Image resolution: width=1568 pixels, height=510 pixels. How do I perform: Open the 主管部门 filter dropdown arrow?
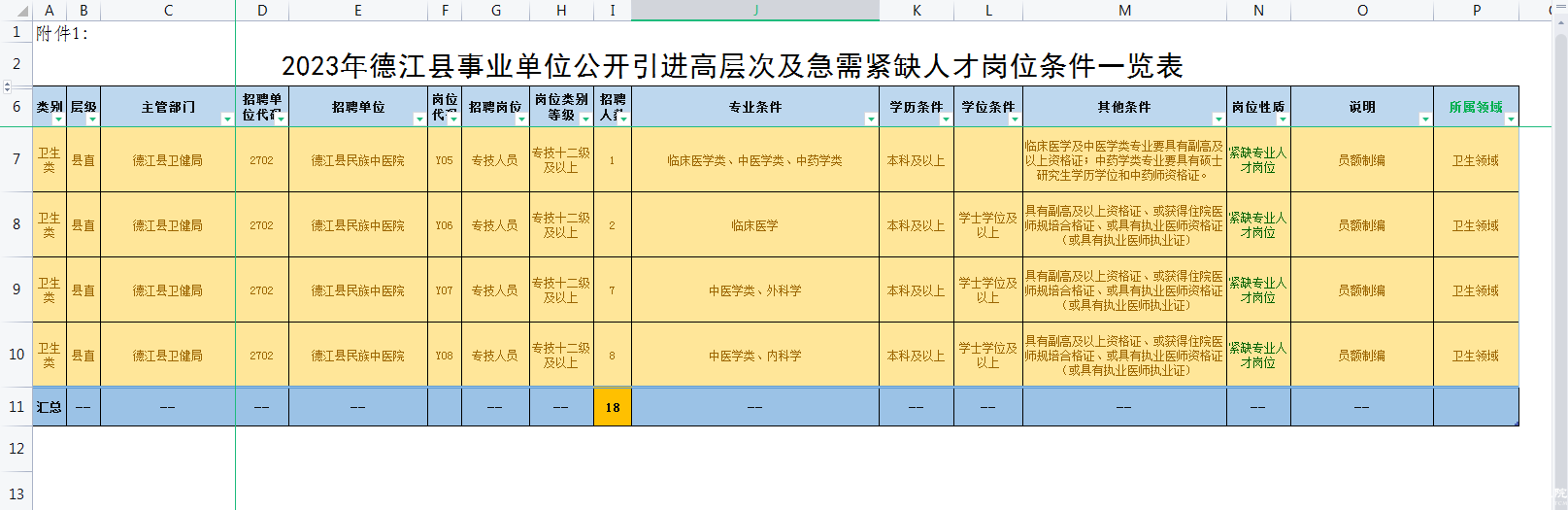point(227,119)
